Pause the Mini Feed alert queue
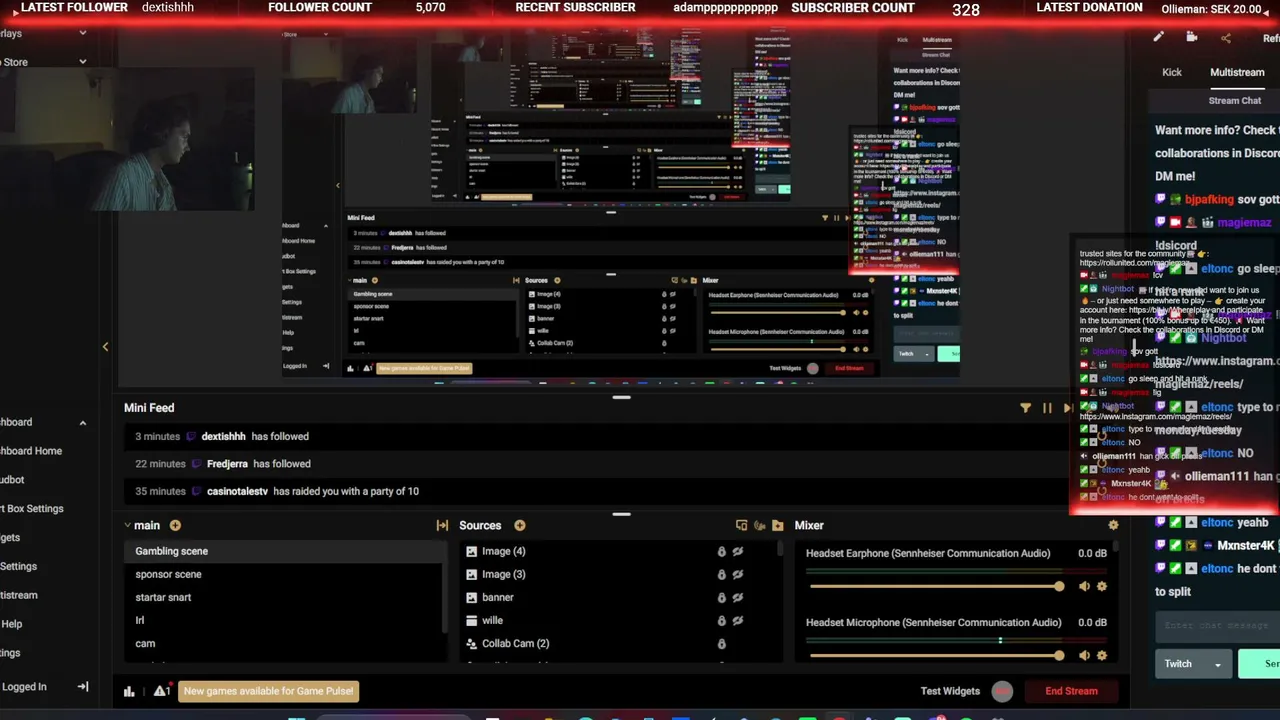 click(1047, 408)
